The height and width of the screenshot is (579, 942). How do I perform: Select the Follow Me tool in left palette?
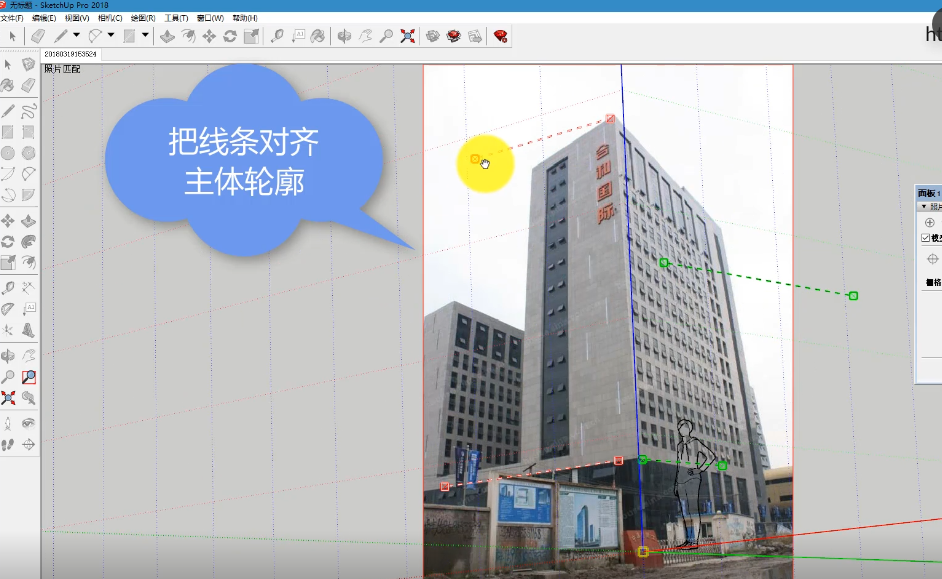[28, 241]
